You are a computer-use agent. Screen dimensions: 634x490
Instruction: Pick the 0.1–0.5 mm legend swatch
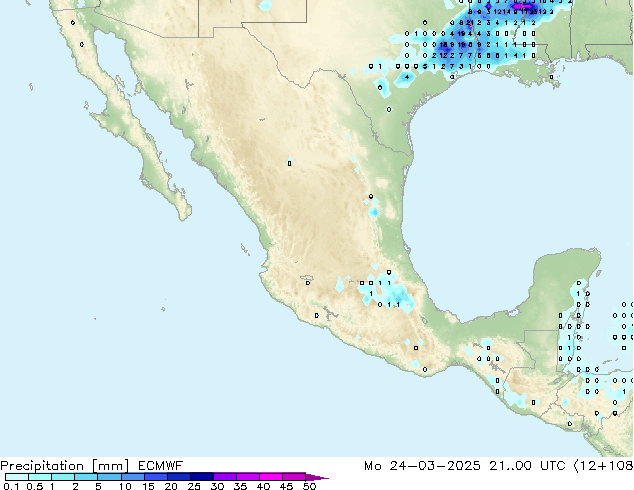click(x=17, y=477)
